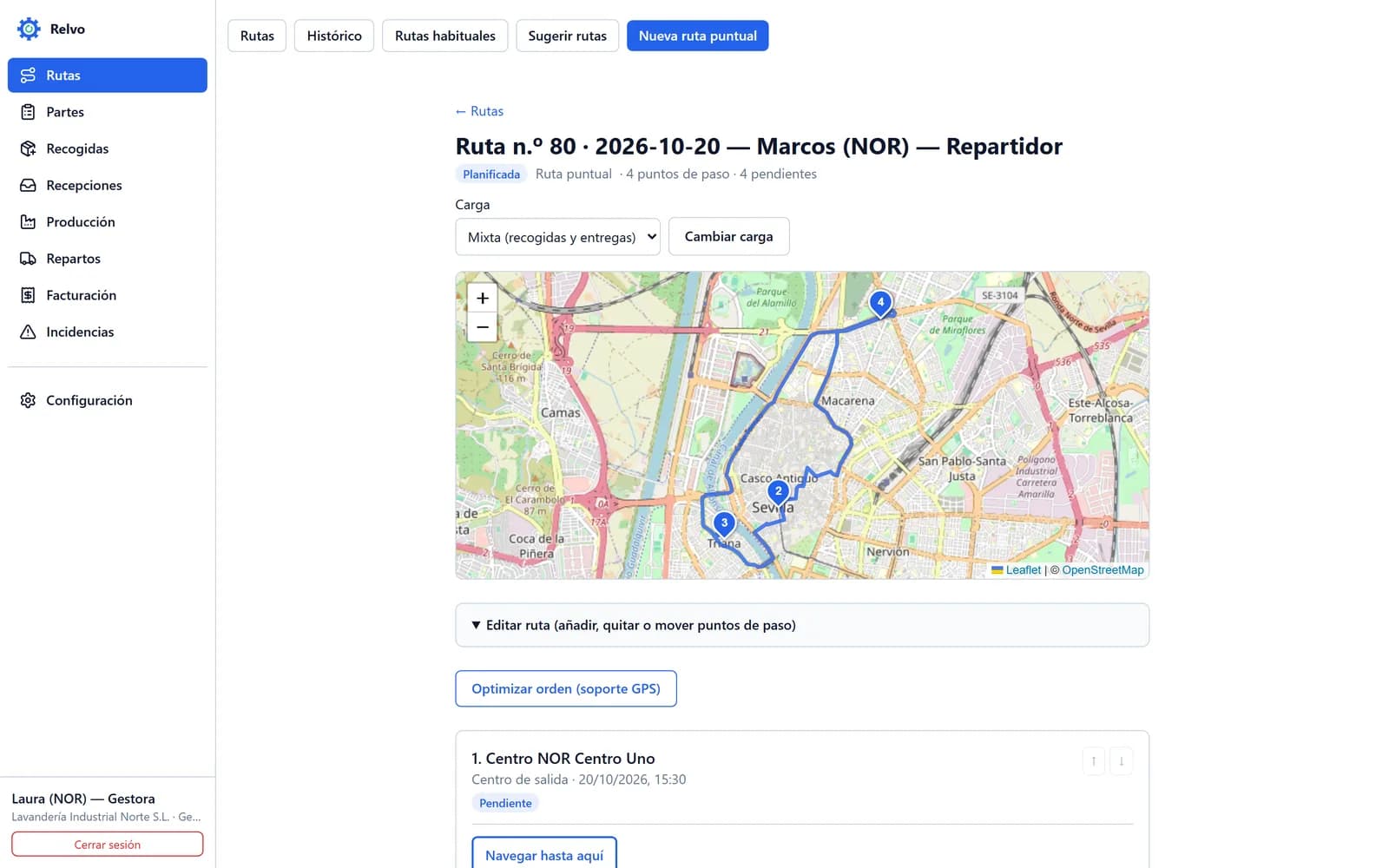Click the Configuración gear icon

point(28,400)
